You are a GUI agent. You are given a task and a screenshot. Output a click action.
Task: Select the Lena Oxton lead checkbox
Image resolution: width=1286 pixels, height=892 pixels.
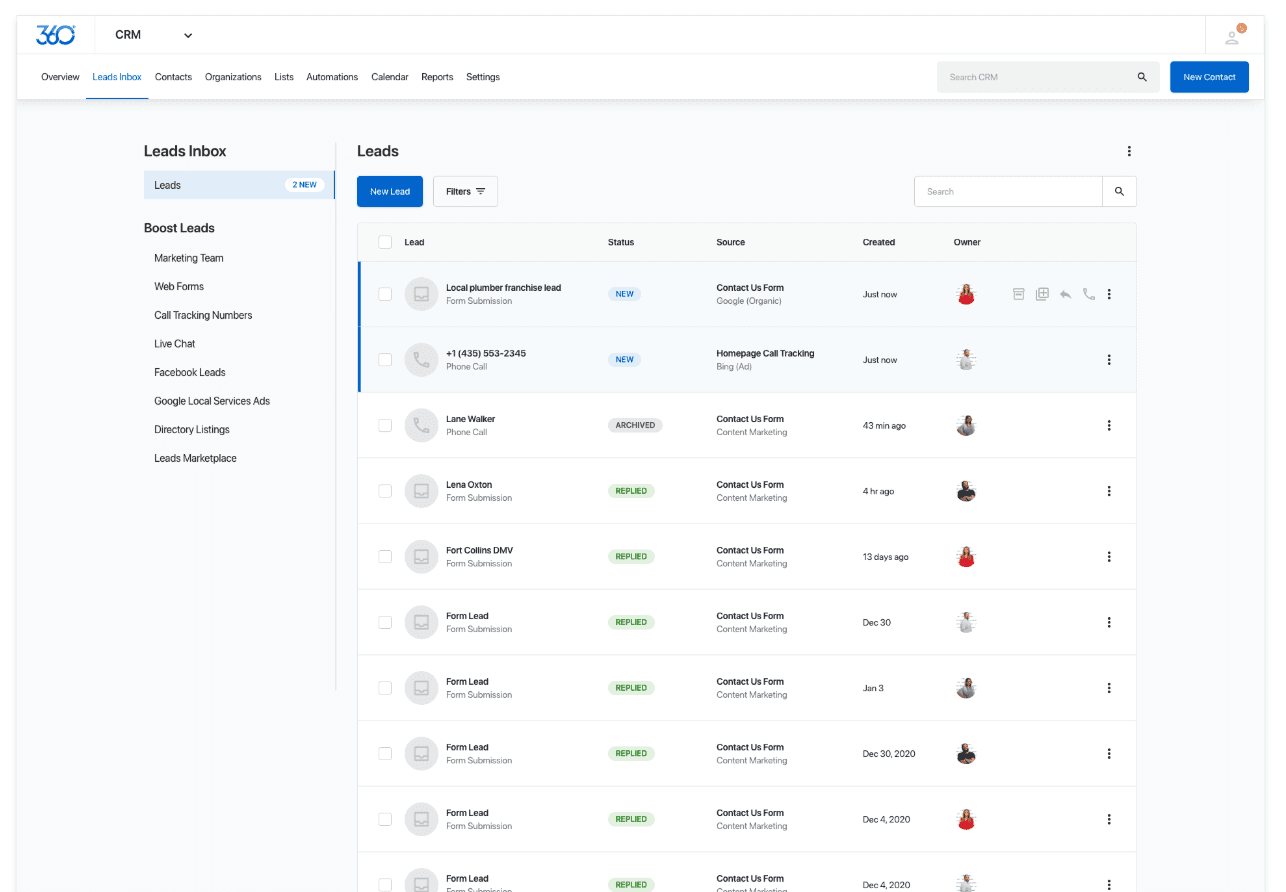pyautogui.click(x=385, y=491)
